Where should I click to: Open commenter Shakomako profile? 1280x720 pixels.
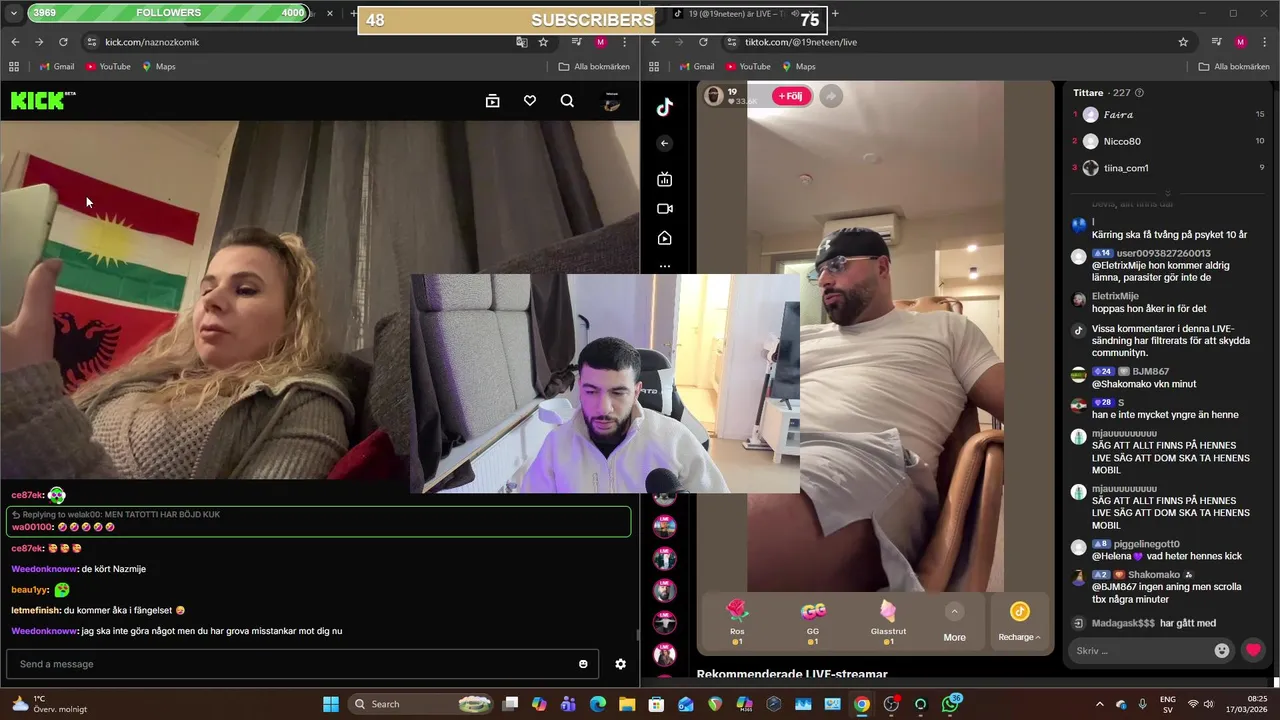(x=1154, y=575)
